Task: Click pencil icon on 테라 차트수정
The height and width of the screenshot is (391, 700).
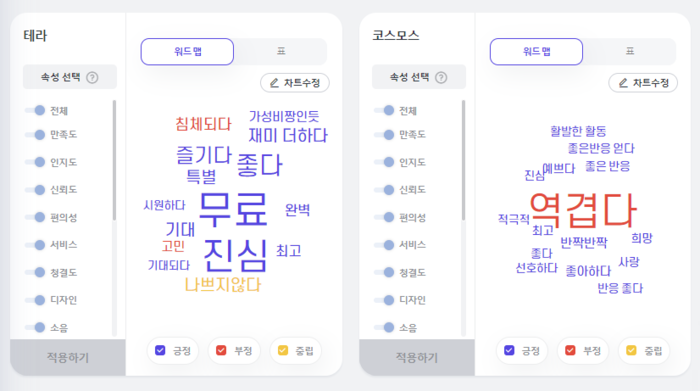Action: [274, 83]
